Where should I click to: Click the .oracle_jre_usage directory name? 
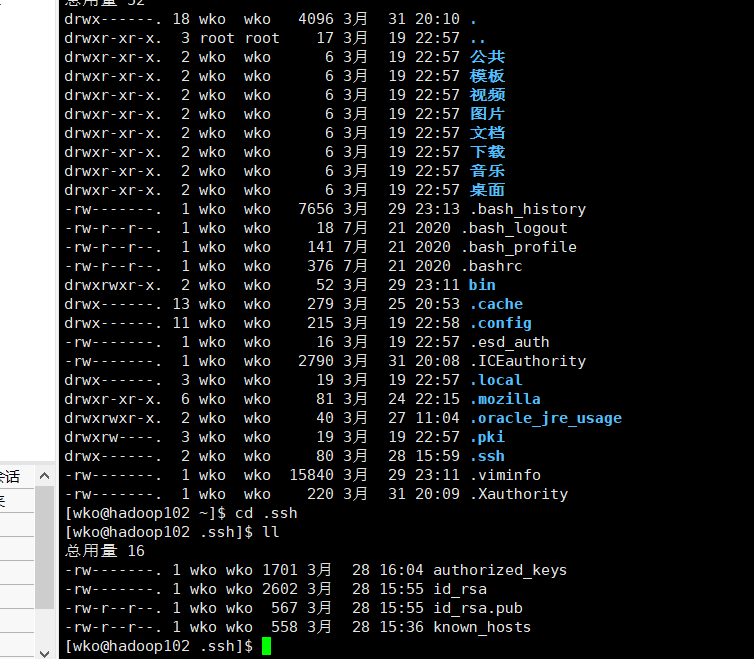click(x=546, y=418)
